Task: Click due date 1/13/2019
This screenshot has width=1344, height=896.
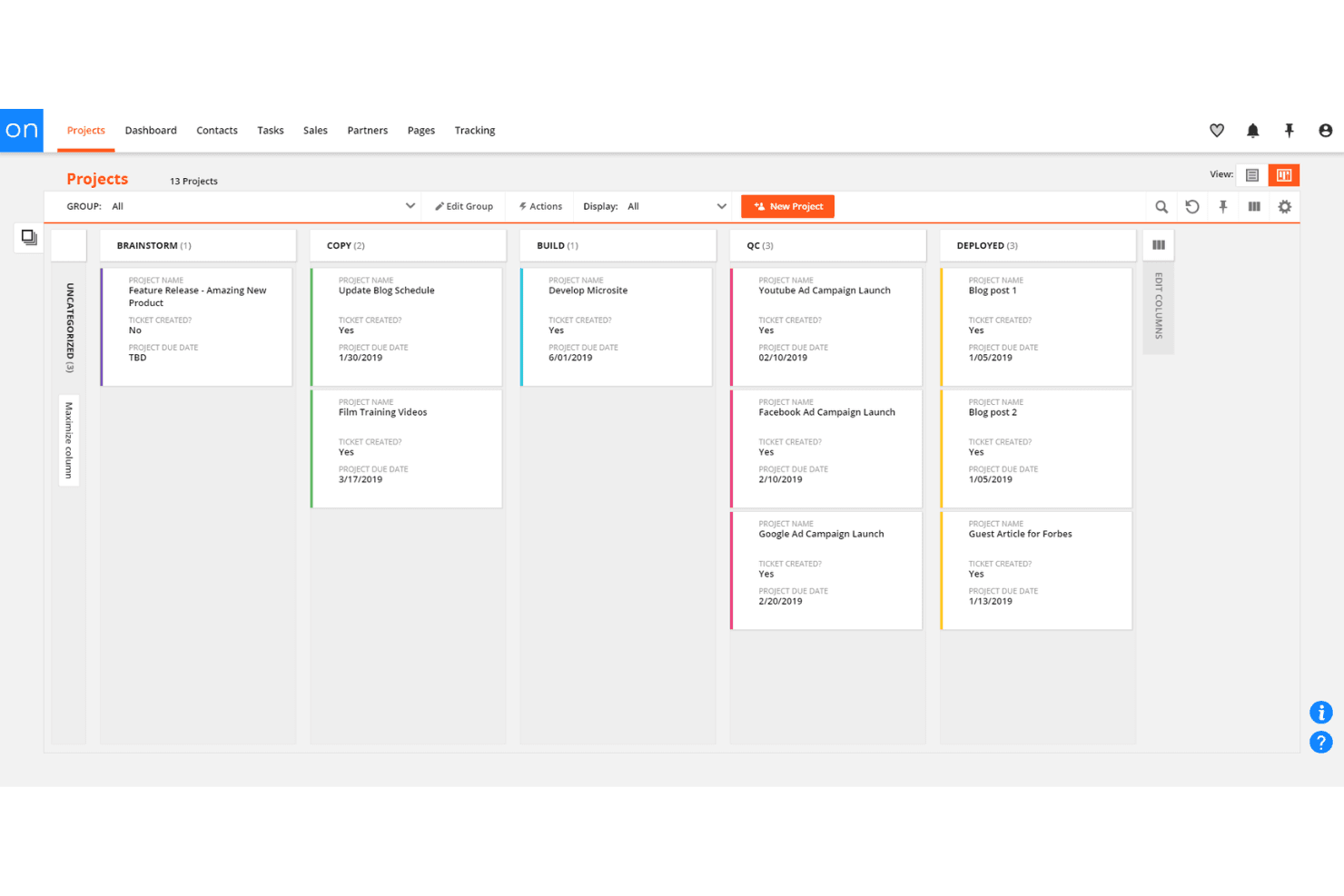Action: [x=990, y=601]
